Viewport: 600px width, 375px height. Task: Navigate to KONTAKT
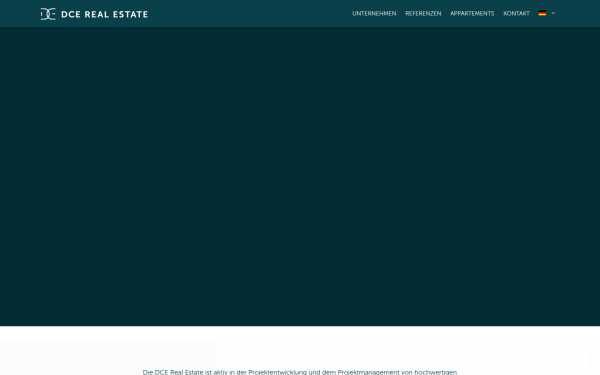tap(517, 13)
